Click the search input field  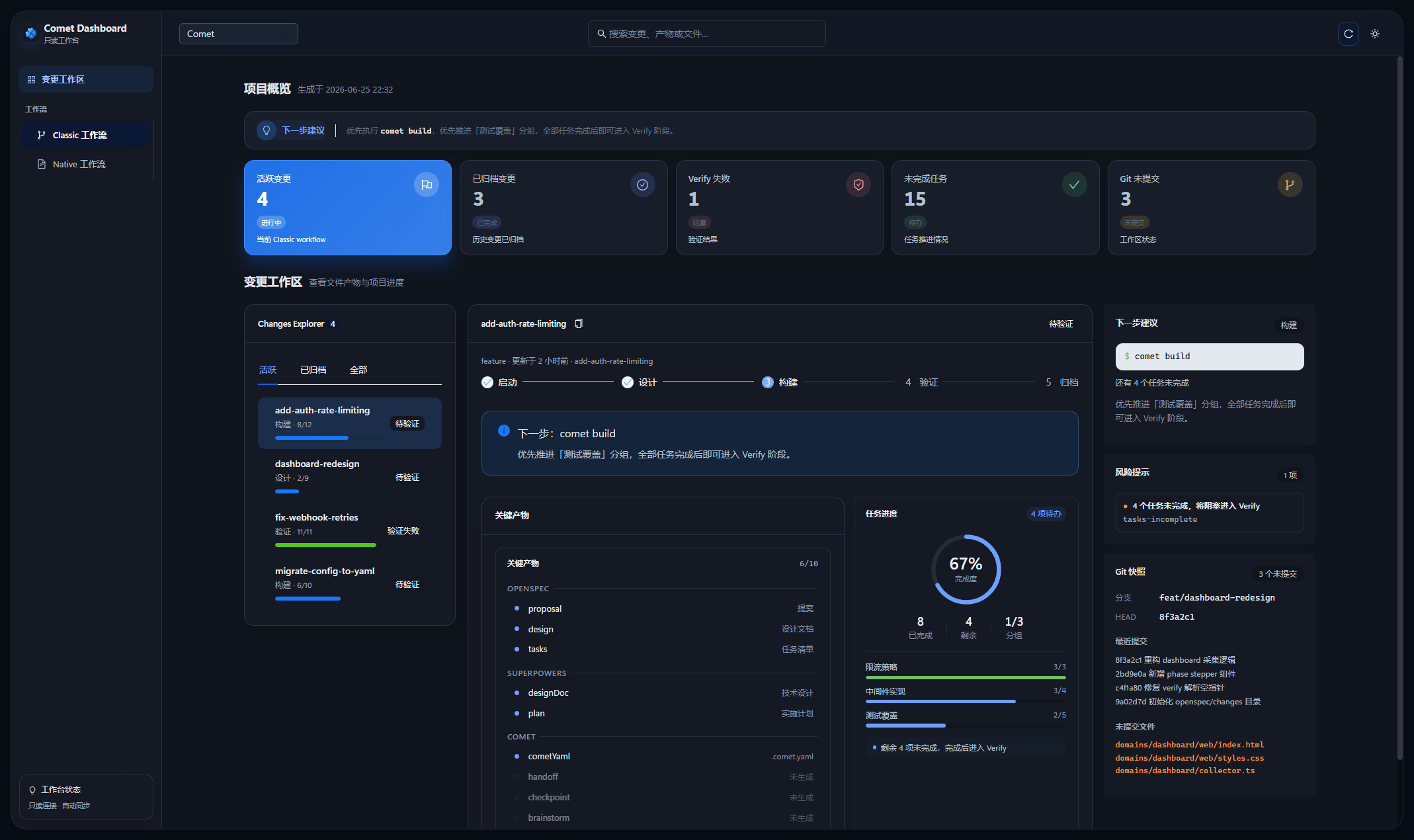click(x=706, y=34)
